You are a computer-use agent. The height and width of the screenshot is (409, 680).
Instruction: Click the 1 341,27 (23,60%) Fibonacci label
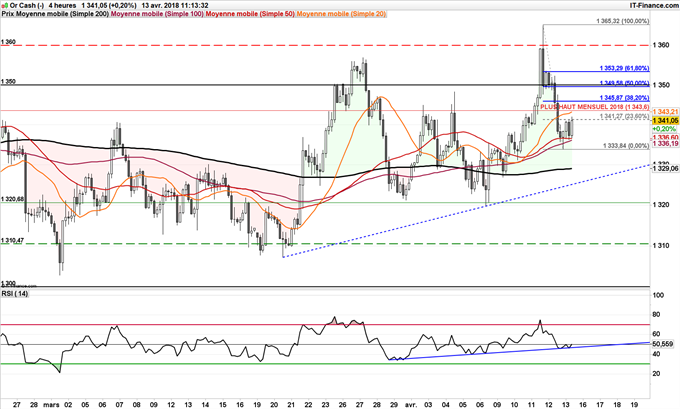[624, 116]
